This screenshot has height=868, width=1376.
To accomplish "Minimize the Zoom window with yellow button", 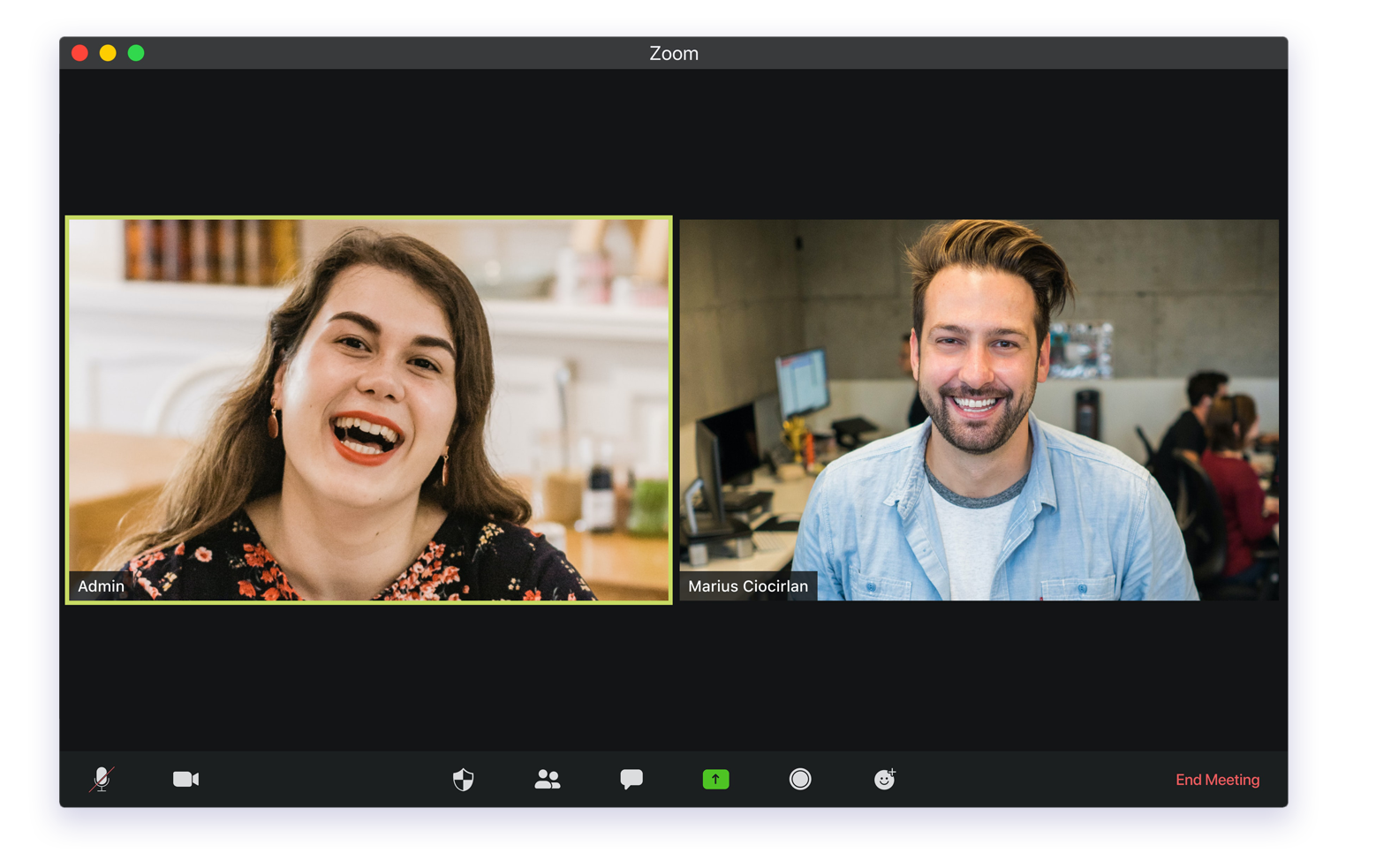I will 108,53.
